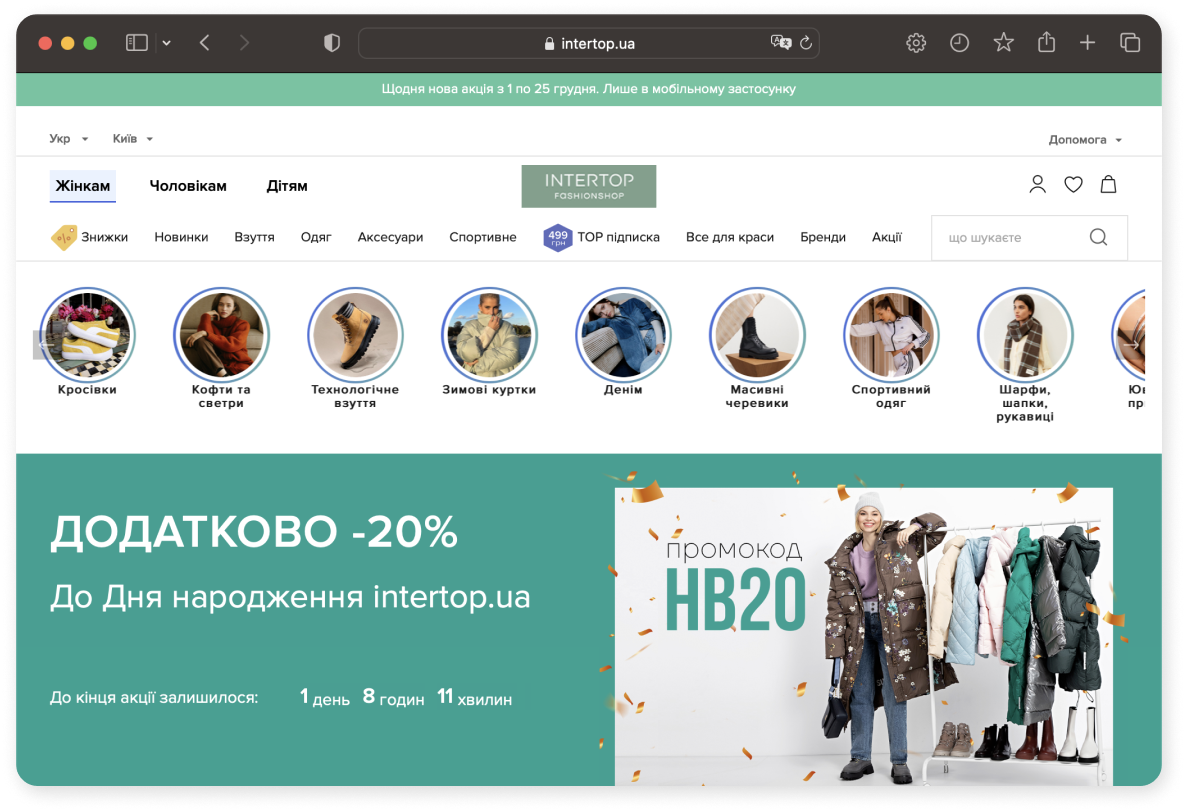Open the user account profile icon
The width and height of the screenshot is (1186, 812).
tap(1037, 184)
